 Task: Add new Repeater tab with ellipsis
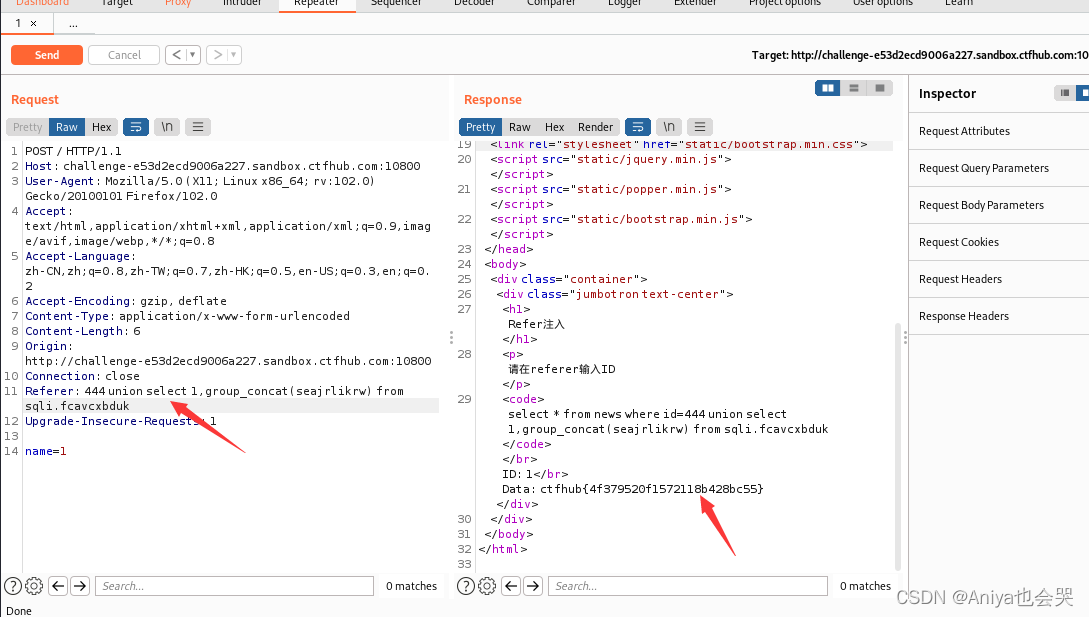click(x=73, y=24)
